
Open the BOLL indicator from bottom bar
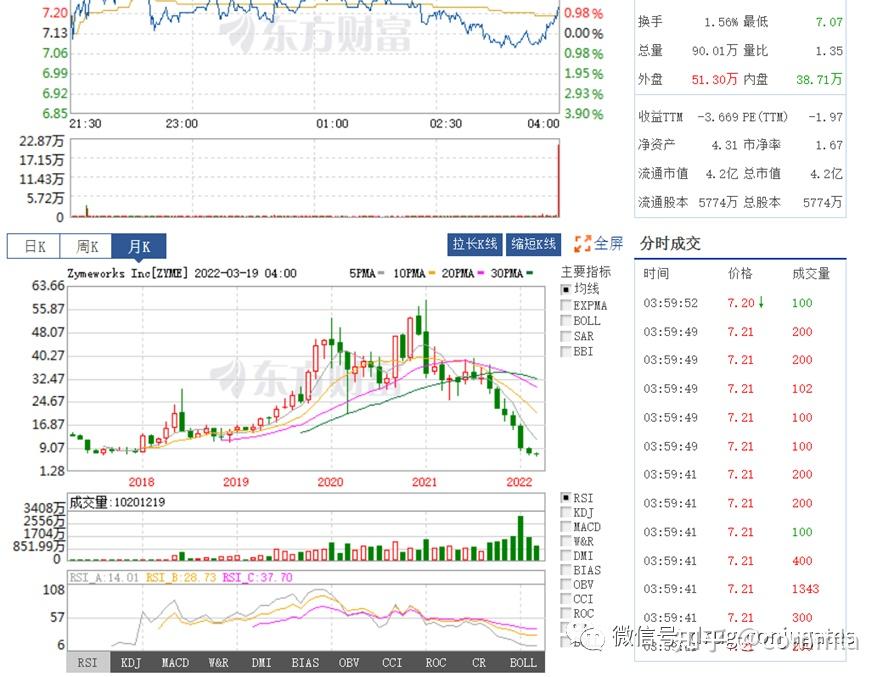521,662
